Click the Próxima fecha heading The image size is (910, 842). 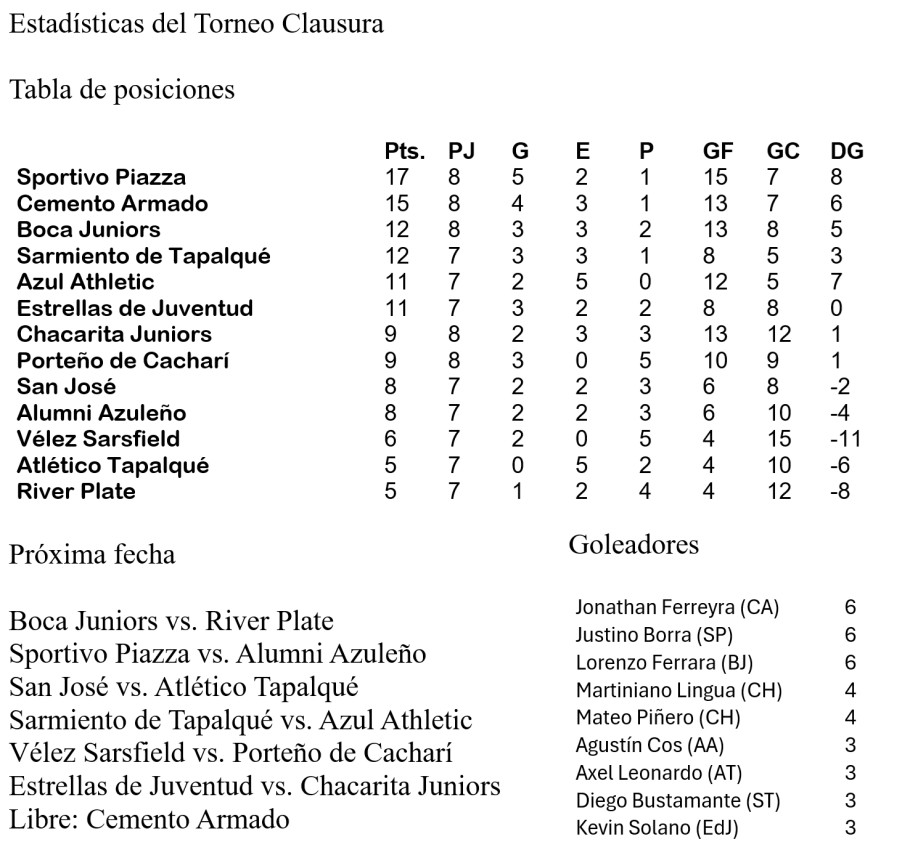(x=92, y=554)
